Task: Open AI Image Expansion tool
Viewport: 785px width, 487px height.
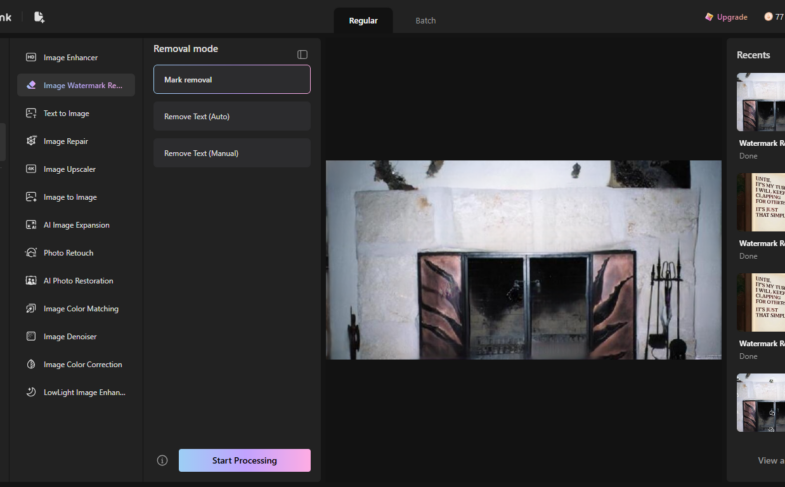Action: click(76, 225)
